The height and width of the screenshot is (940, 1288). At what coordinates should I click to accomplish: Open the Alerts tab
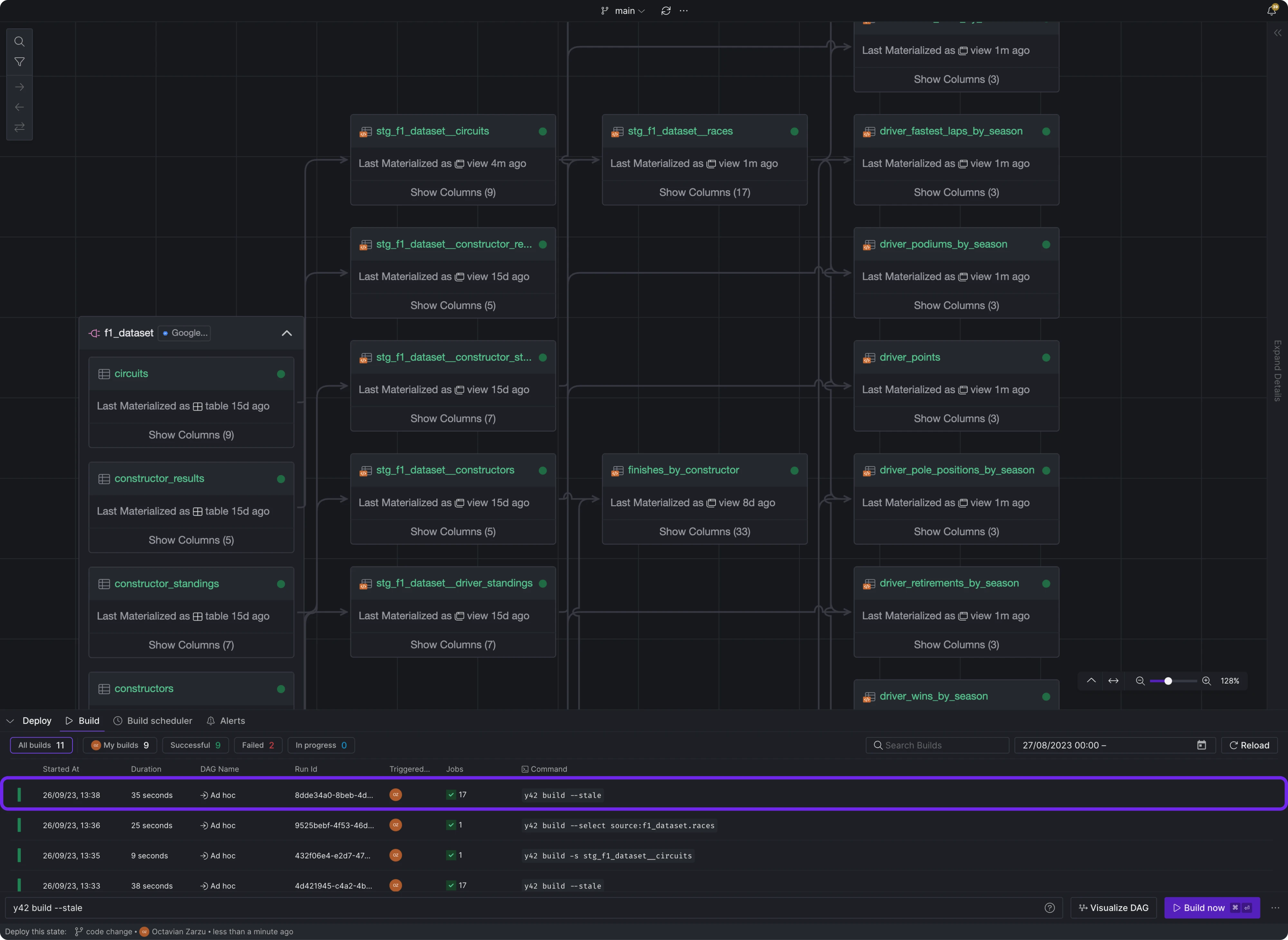226,720
